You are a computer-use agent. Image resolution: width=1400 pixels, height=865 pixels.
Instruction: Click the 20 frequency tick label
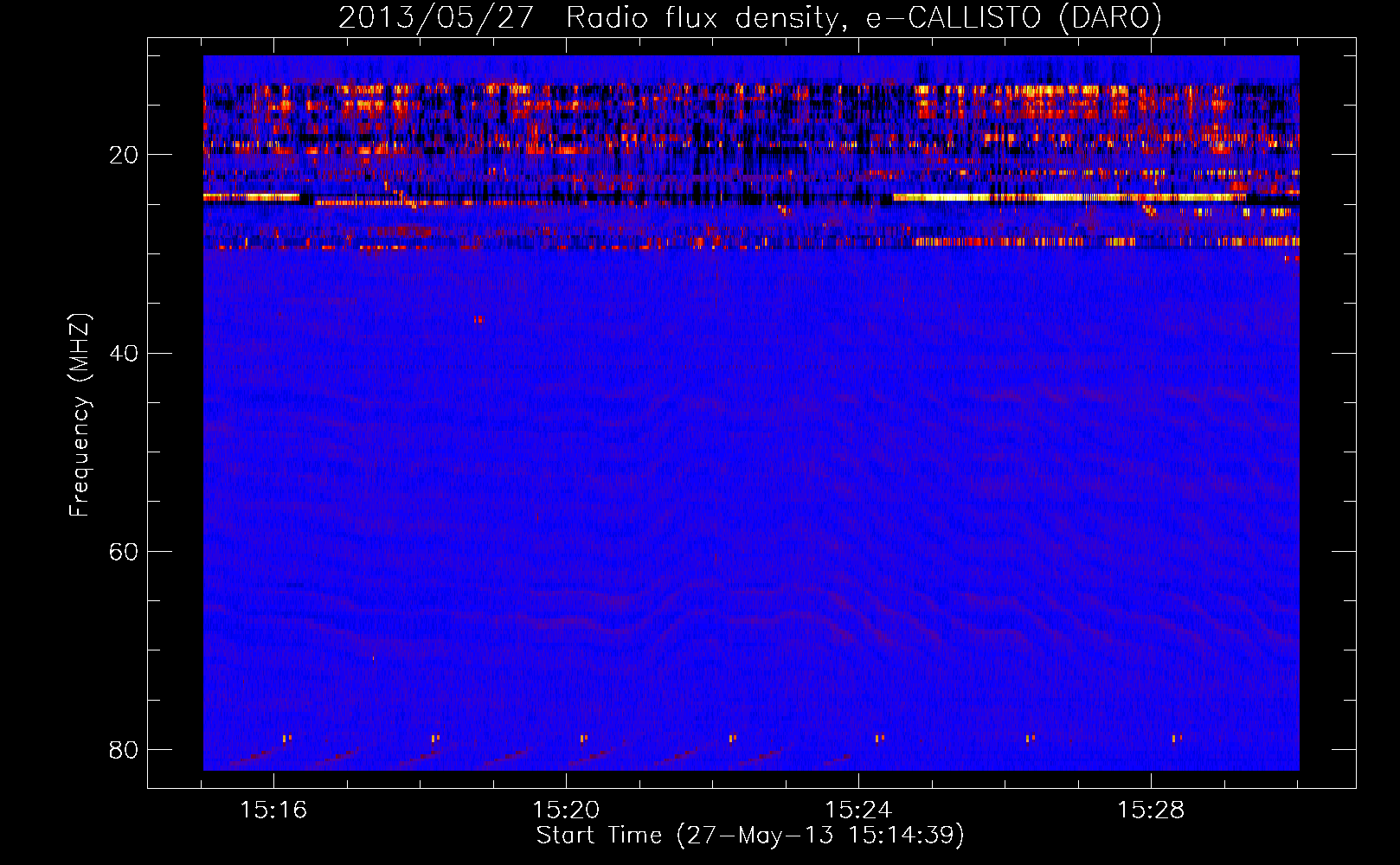[x=124, y=155]
